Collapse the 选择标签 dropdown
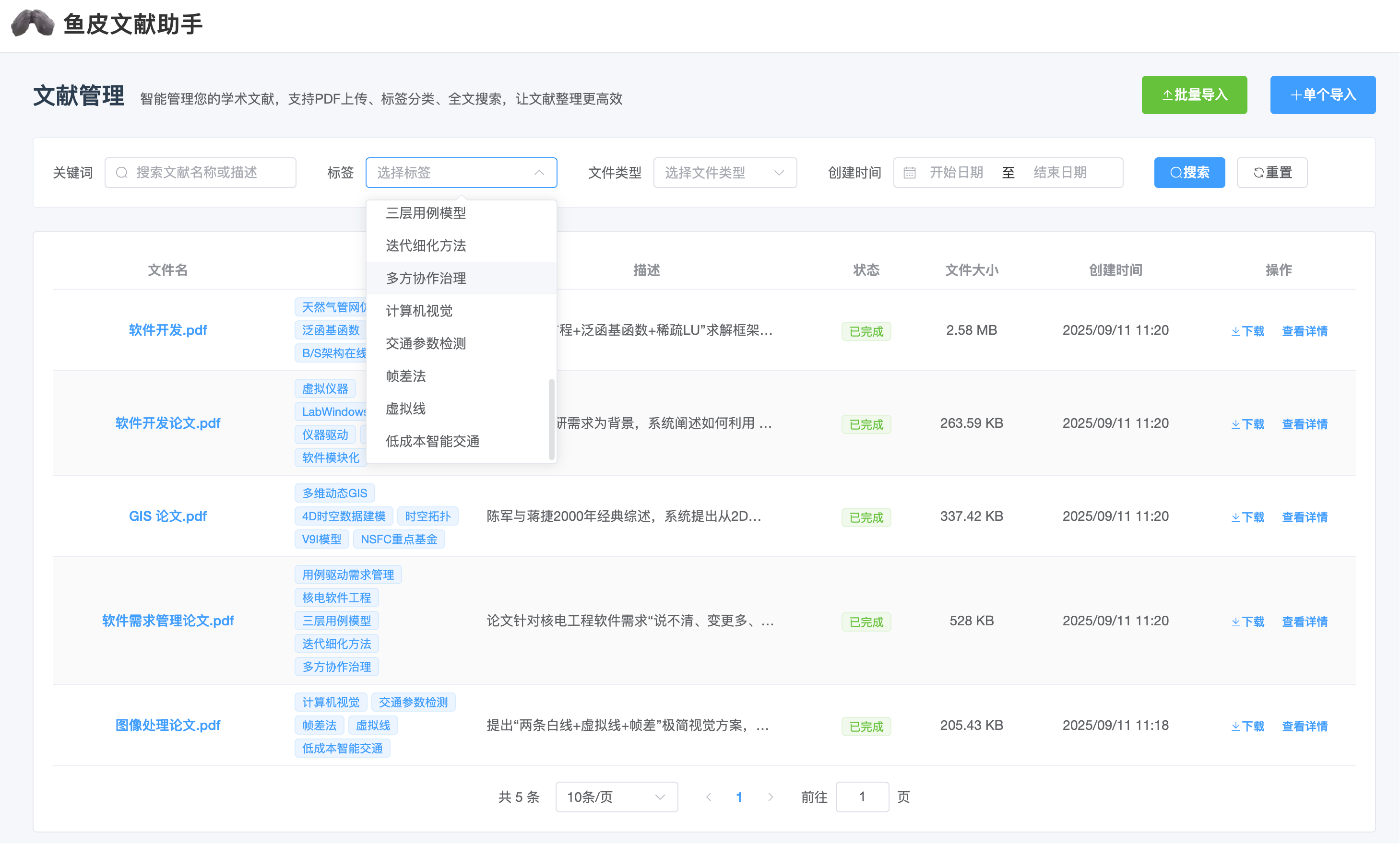 point(539,173)
